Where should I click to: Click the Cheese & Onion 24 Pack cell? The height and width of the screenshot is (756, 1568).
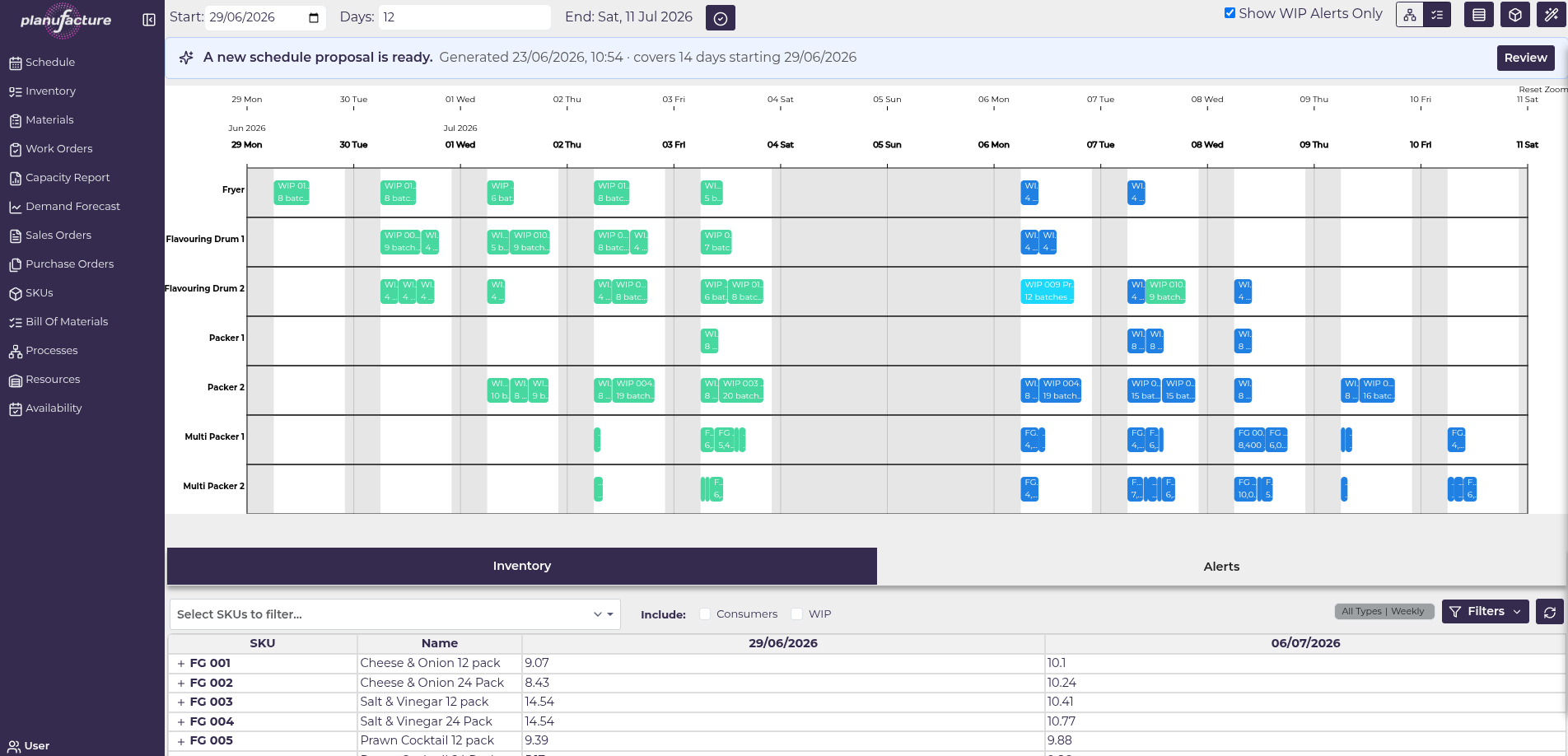pyautogui.click(x=440, y=683)
